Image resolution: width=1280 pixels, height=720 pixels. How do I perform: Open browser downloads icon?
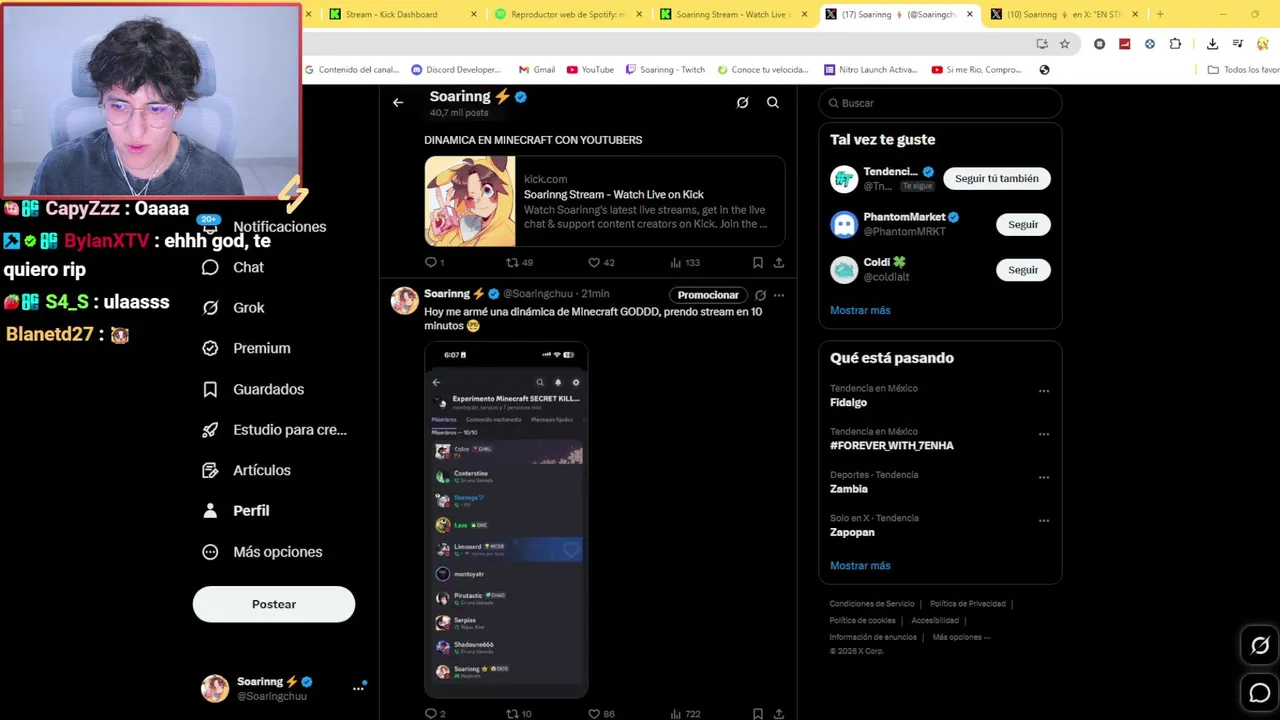pyautogui.click(x=1212, y=44)
